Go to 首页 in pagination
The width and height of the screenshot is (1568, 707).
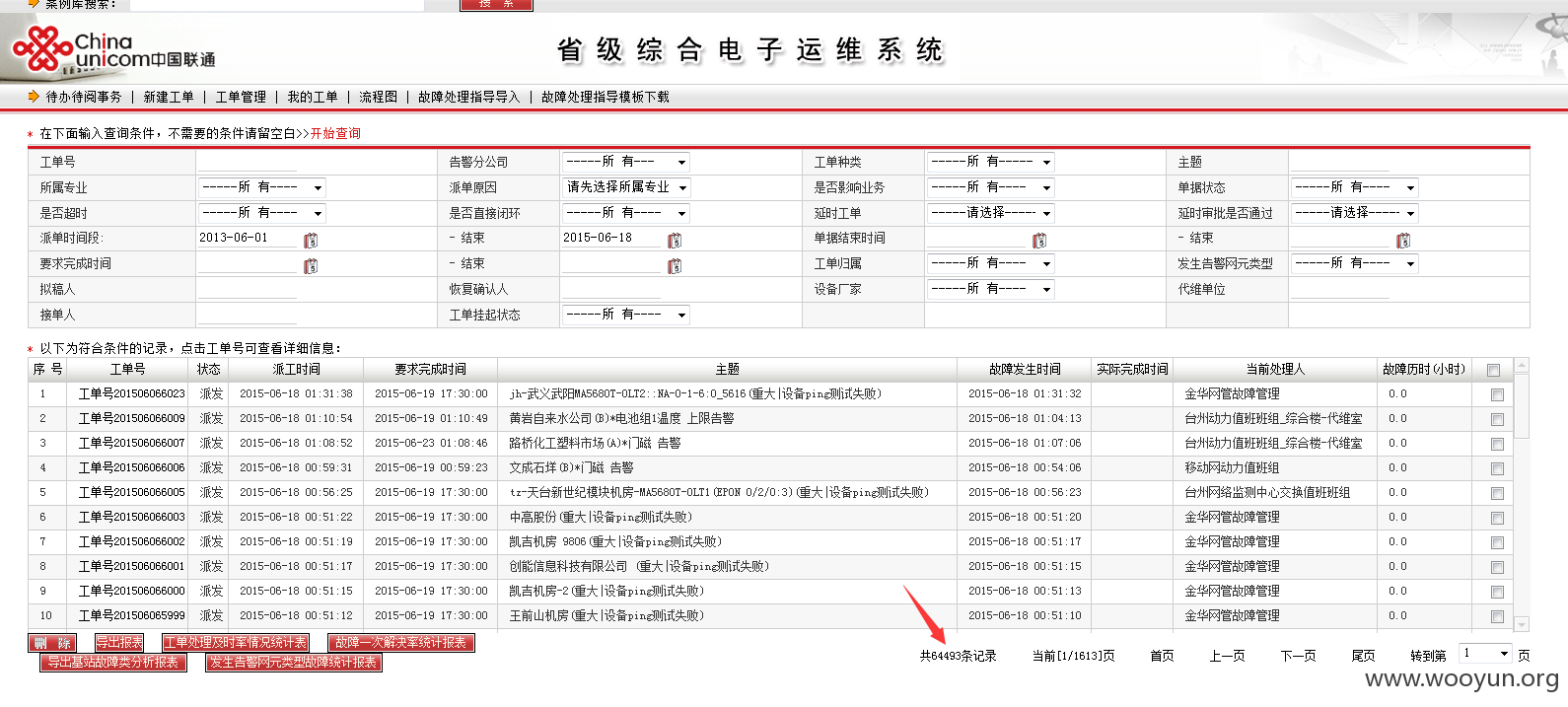[x=1162, y=656]
